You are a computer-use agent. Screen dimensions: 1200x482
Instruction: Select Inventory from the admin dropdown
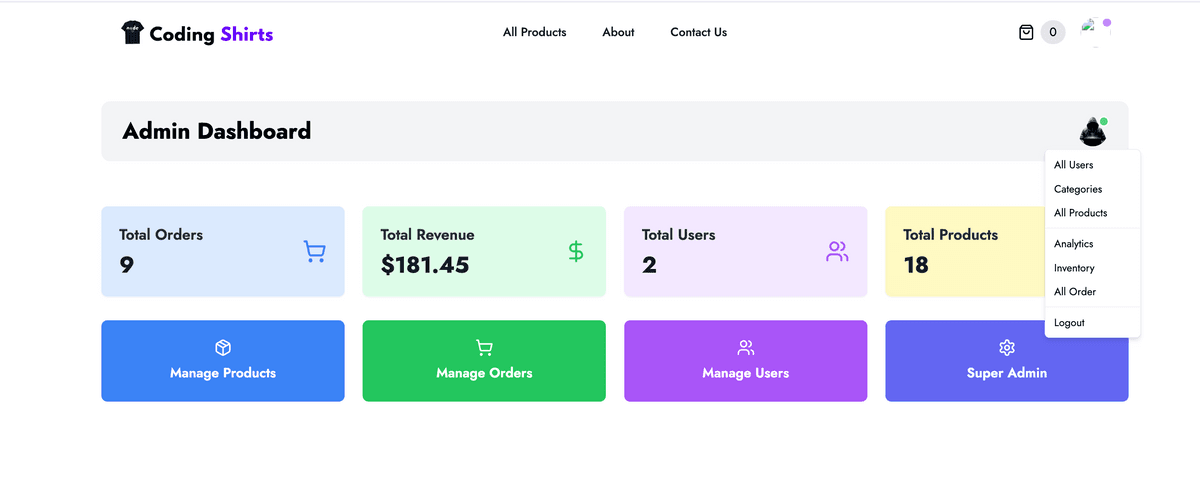pos(1074,268)
